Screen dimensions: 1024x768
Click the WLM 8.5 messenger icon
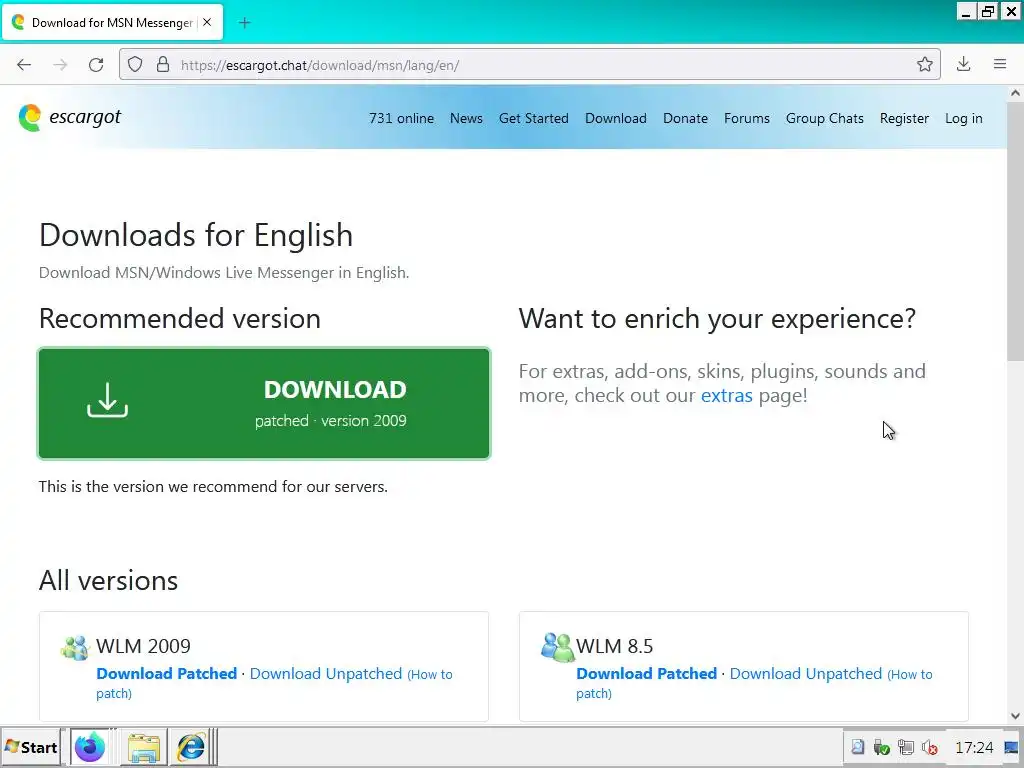[557, 647]
